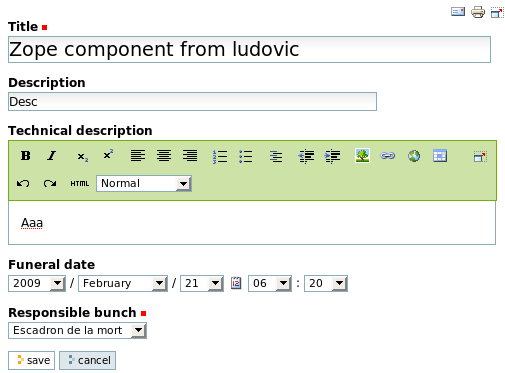Center align the text
The width and height of the screenshot is (505, 373).
point(164,156)
